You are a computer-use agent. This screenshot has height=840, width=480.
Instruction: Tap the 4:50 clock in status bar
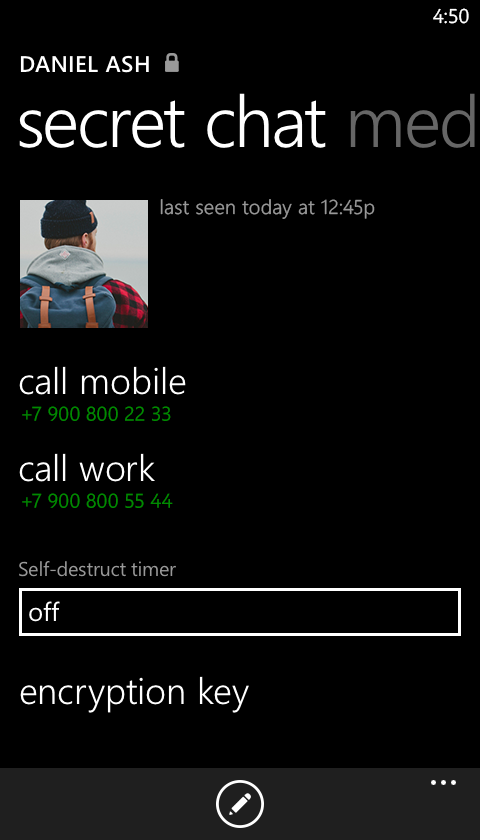coord(451,16)
